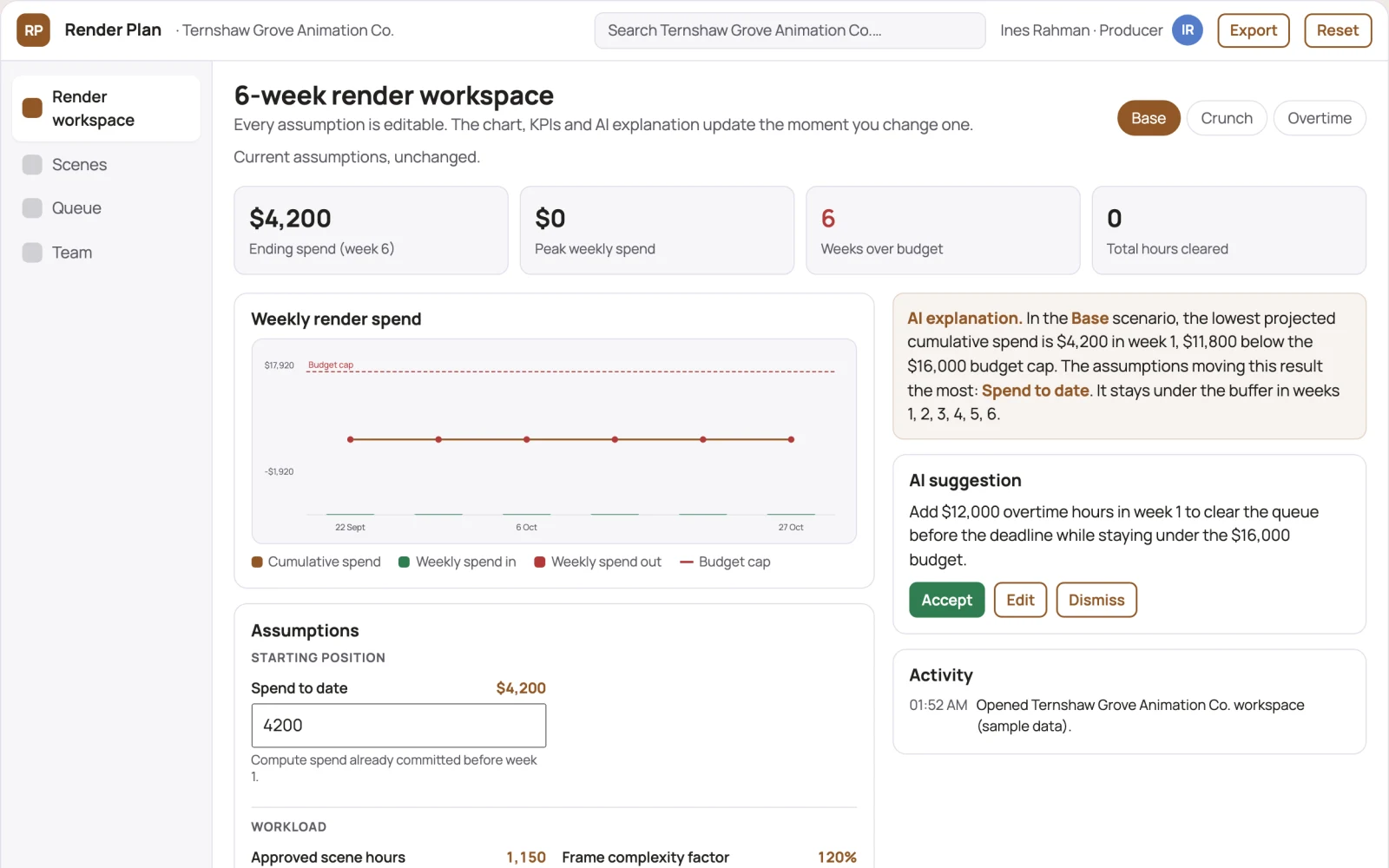
Task: Click the 22 Sept axis label
Action: click(350, 527)
